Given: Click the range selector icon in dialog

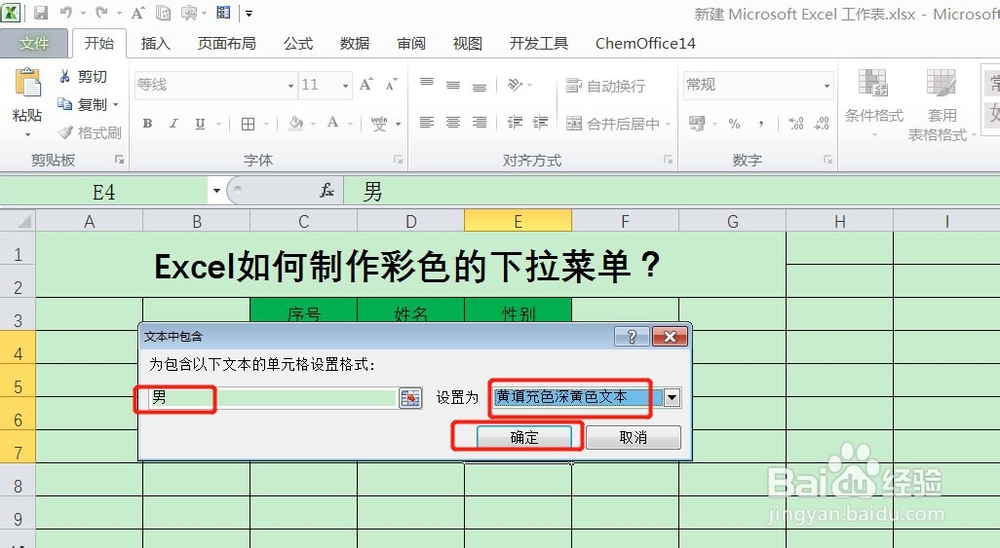Looking at the screenshot, I should point(411,397).
